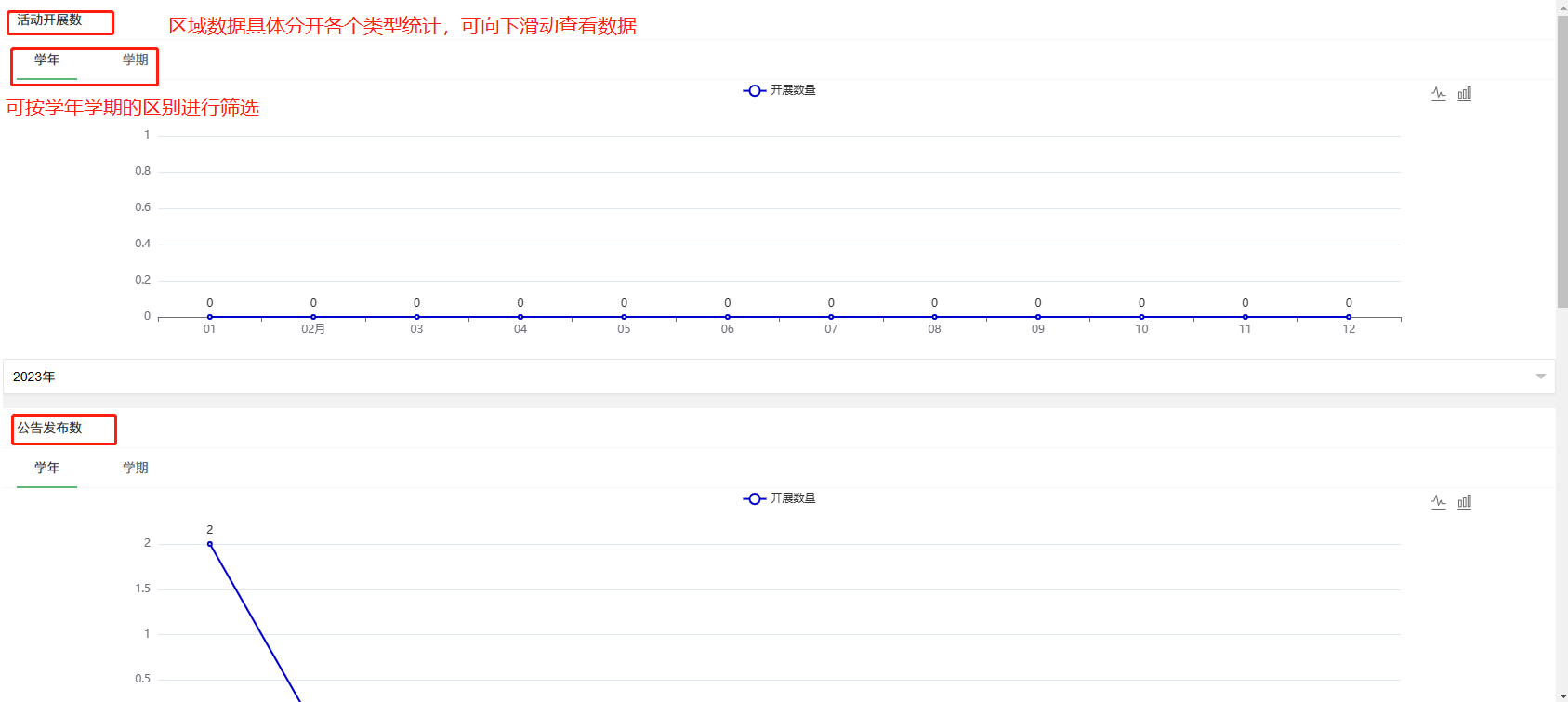Click data point for month 04 in activity chart
This screenshot has height=702, width=1568.
(x=520, y=317)
